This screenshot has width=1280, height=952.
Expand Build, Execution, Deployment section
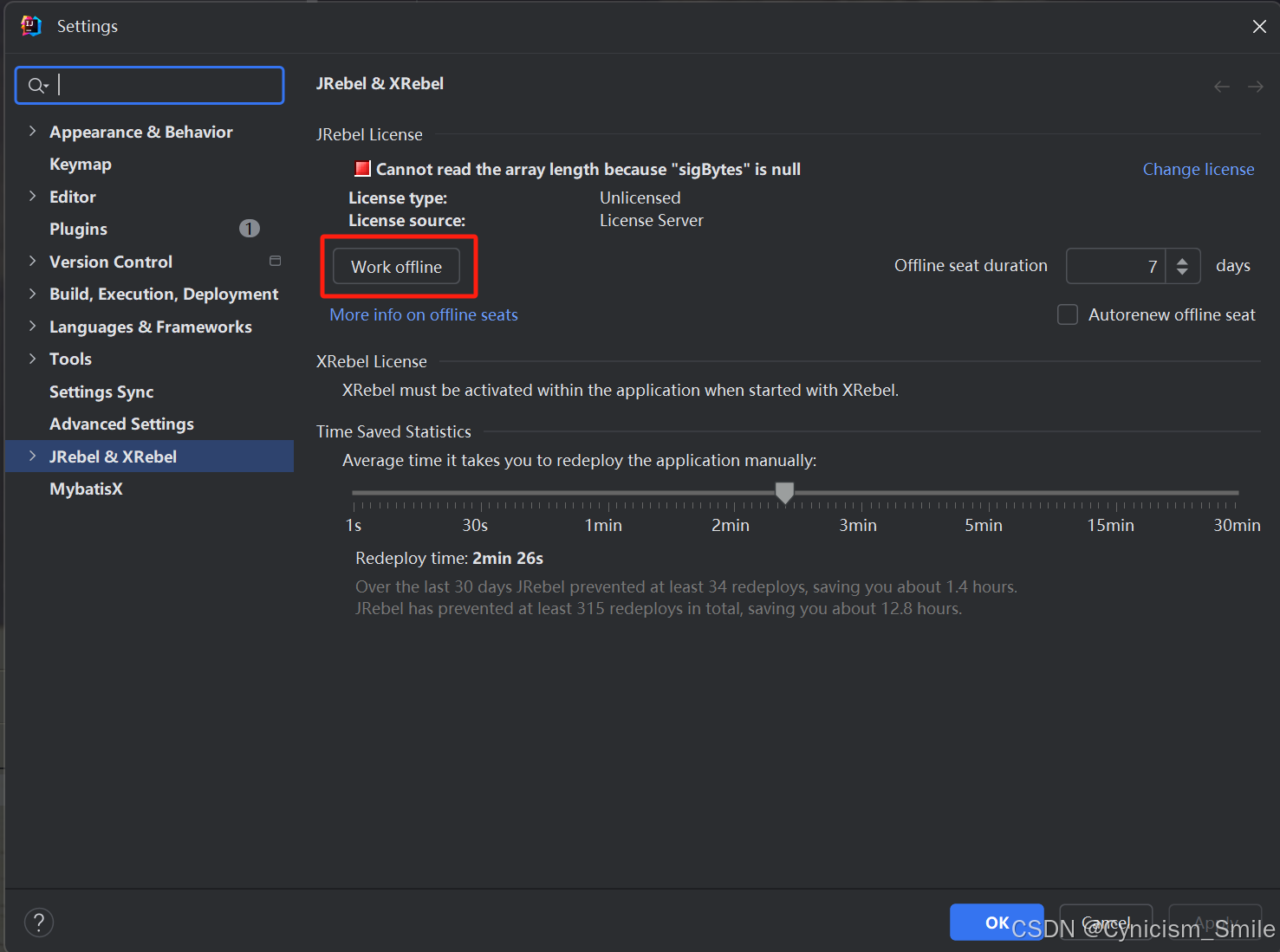[32, 294]
